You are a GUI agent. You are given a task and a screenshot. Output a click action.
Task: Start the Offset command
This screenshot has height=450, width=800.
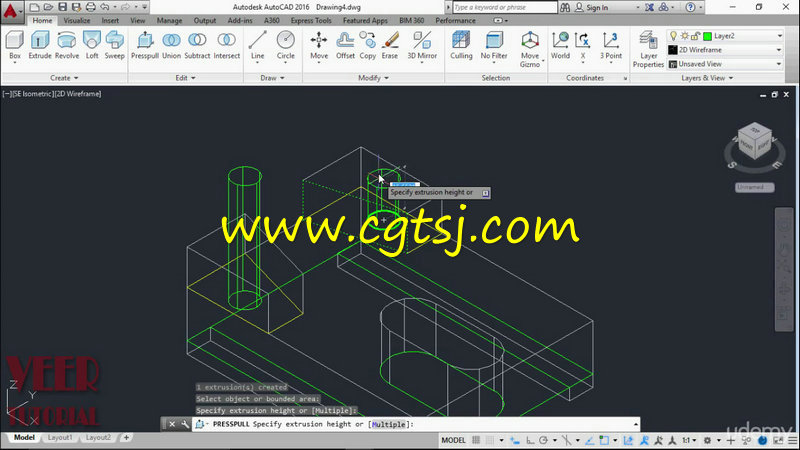click(x=345, y=45)
